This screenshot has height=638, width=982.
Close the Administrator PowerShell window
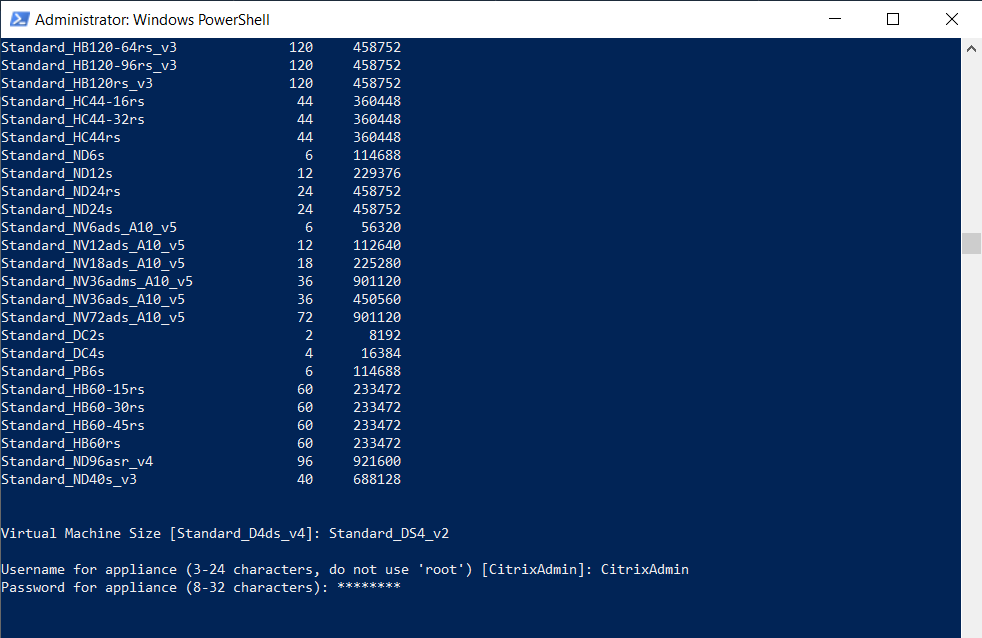(951, 19)
